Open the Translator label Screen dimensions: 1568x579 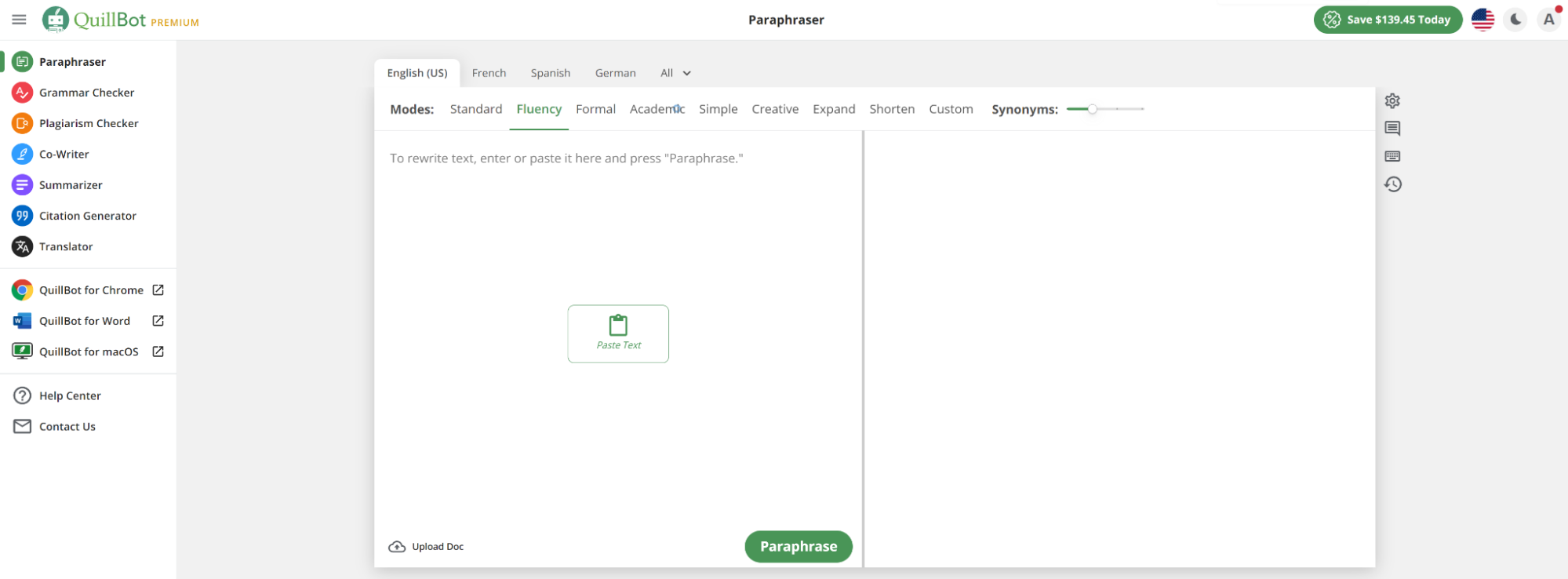click(x=66, y=246)
